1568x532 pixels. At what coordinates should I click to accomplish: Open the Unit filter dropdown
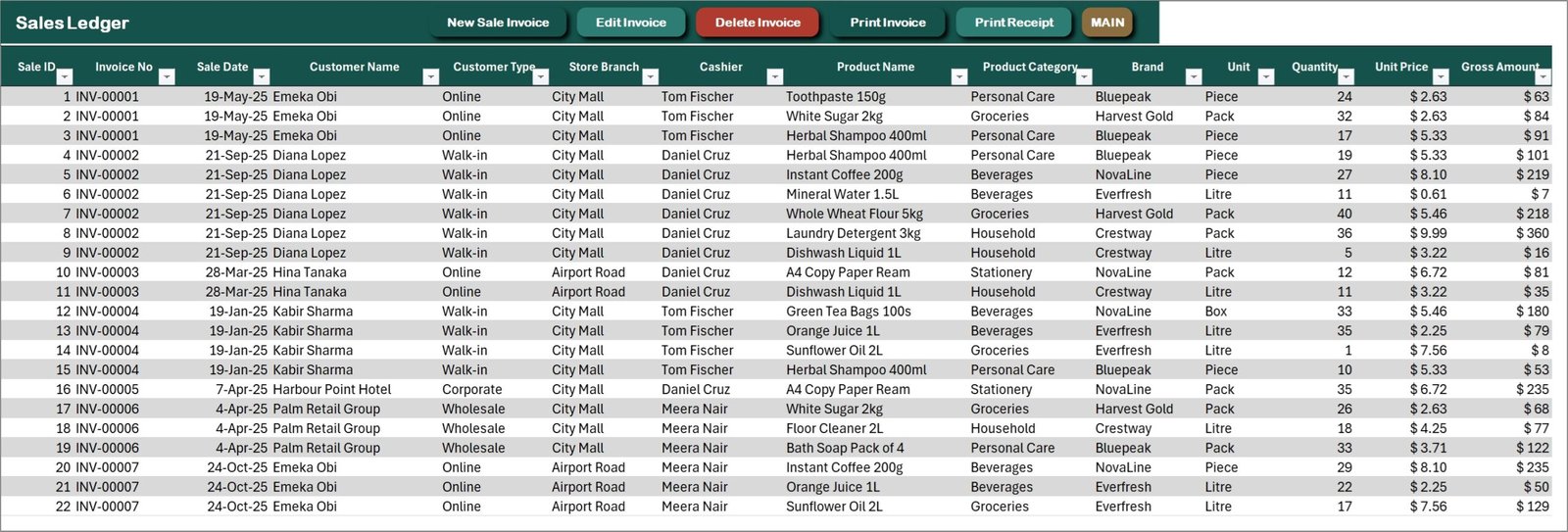[x=1266, y=76]
